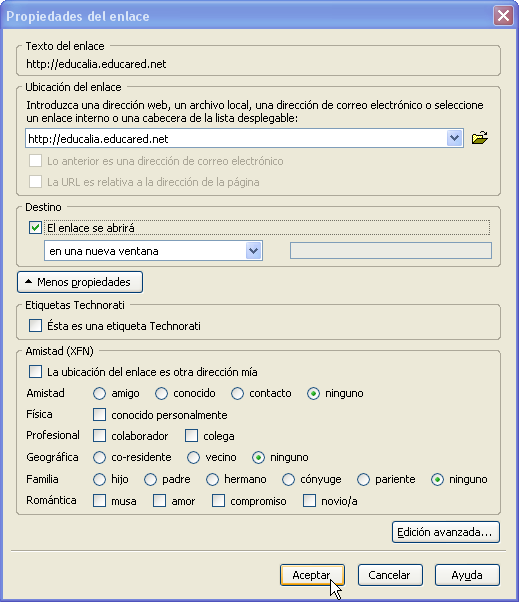
Task: Check the 'colaborador' professional option
Action: pos(99,436)
